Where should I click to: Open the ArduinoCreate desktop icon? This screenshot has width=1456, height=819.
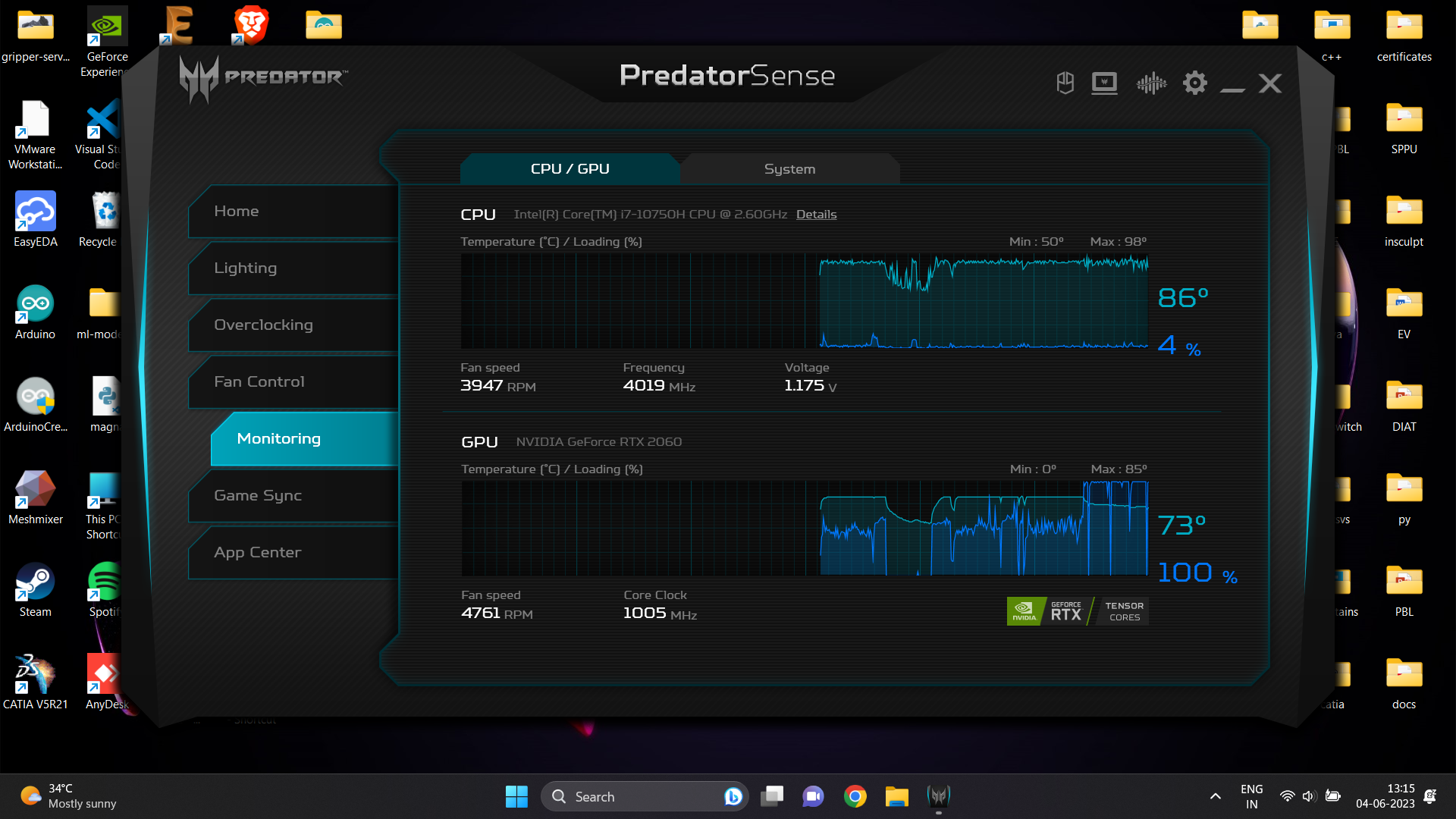(35, 405)
